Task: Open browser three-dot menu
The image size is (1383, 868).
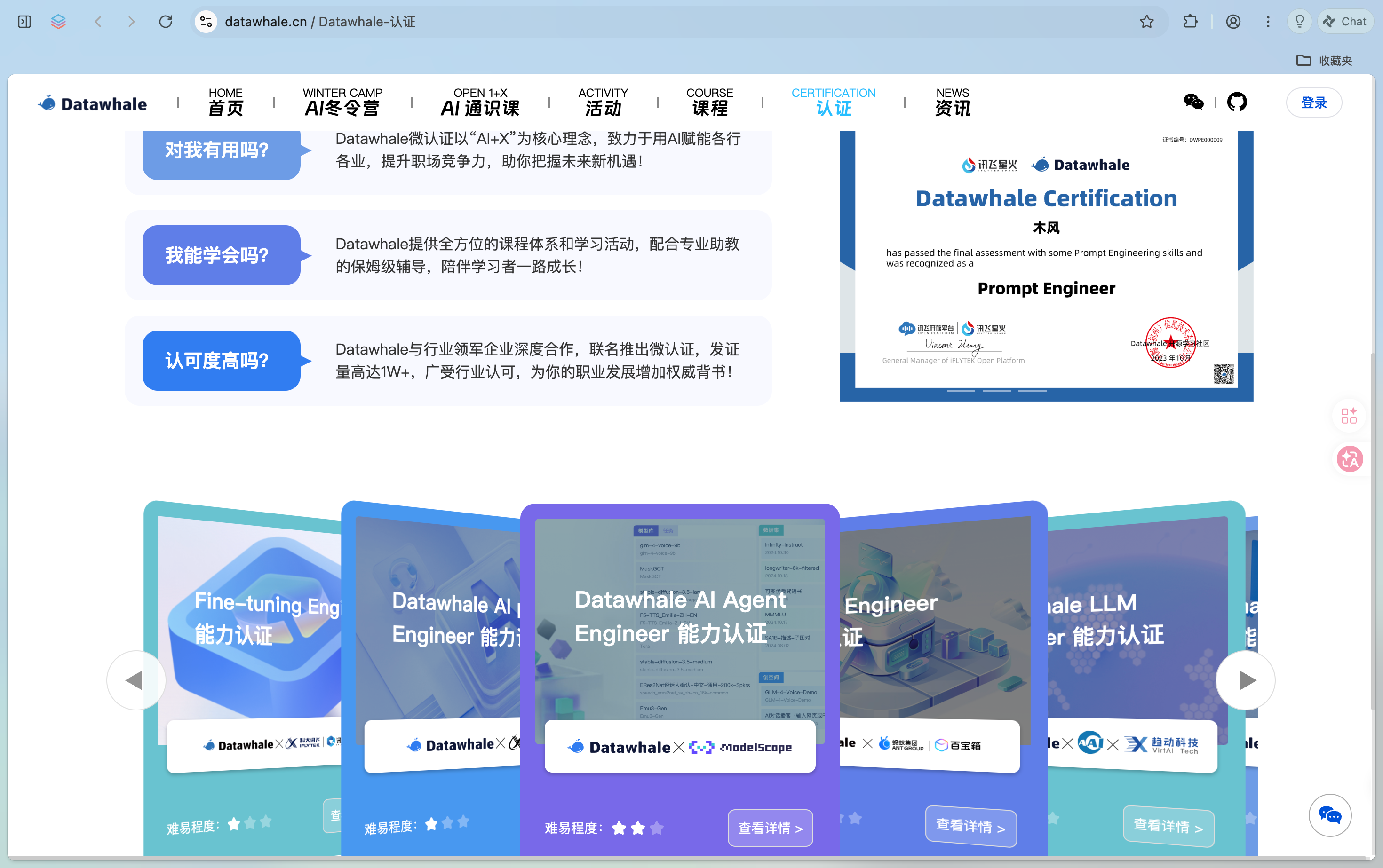Action: point(1268,22)
